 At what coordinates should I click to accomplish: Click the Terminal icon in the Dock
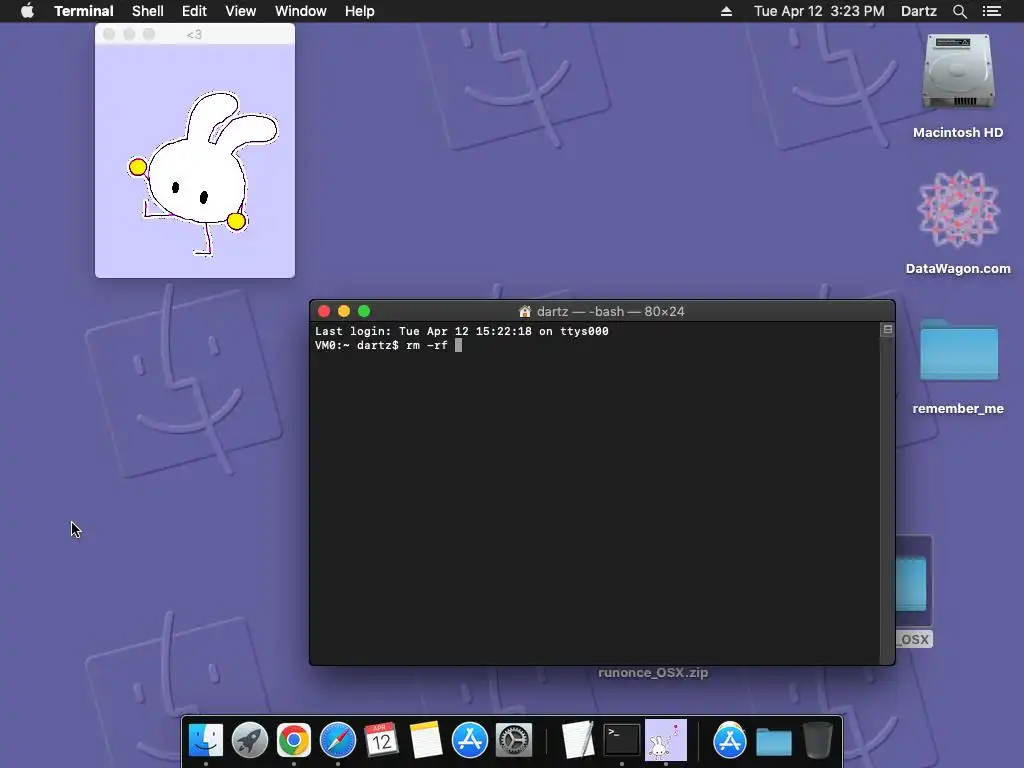(x=622, y=740)
